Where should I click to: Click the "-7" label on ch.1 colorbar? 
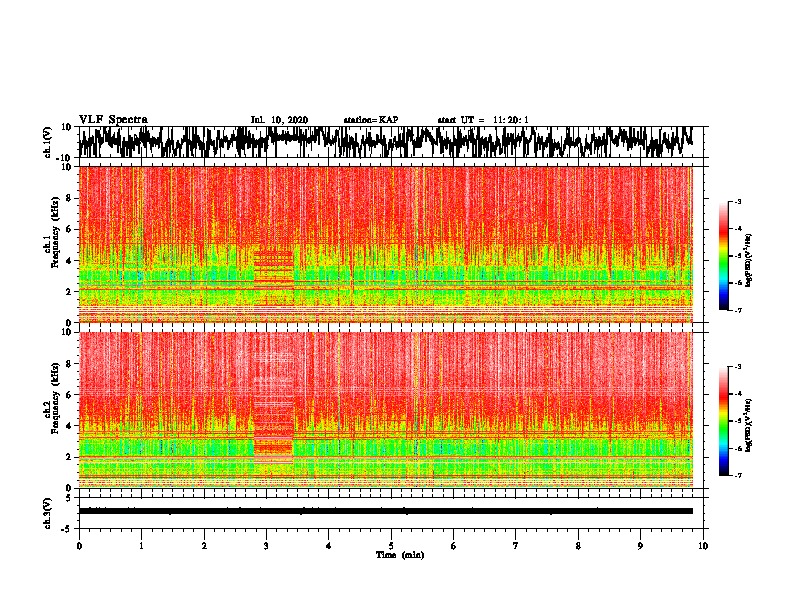tap(737, 310)
